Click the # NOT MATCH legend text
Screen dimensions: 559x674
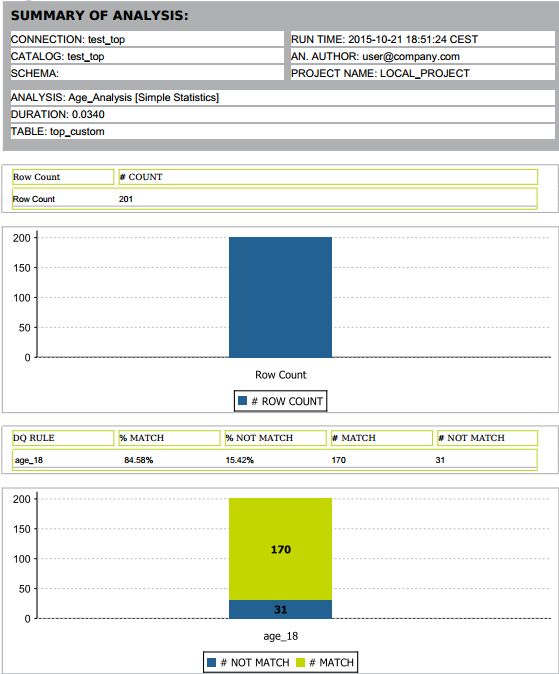(x=255, y=663)
